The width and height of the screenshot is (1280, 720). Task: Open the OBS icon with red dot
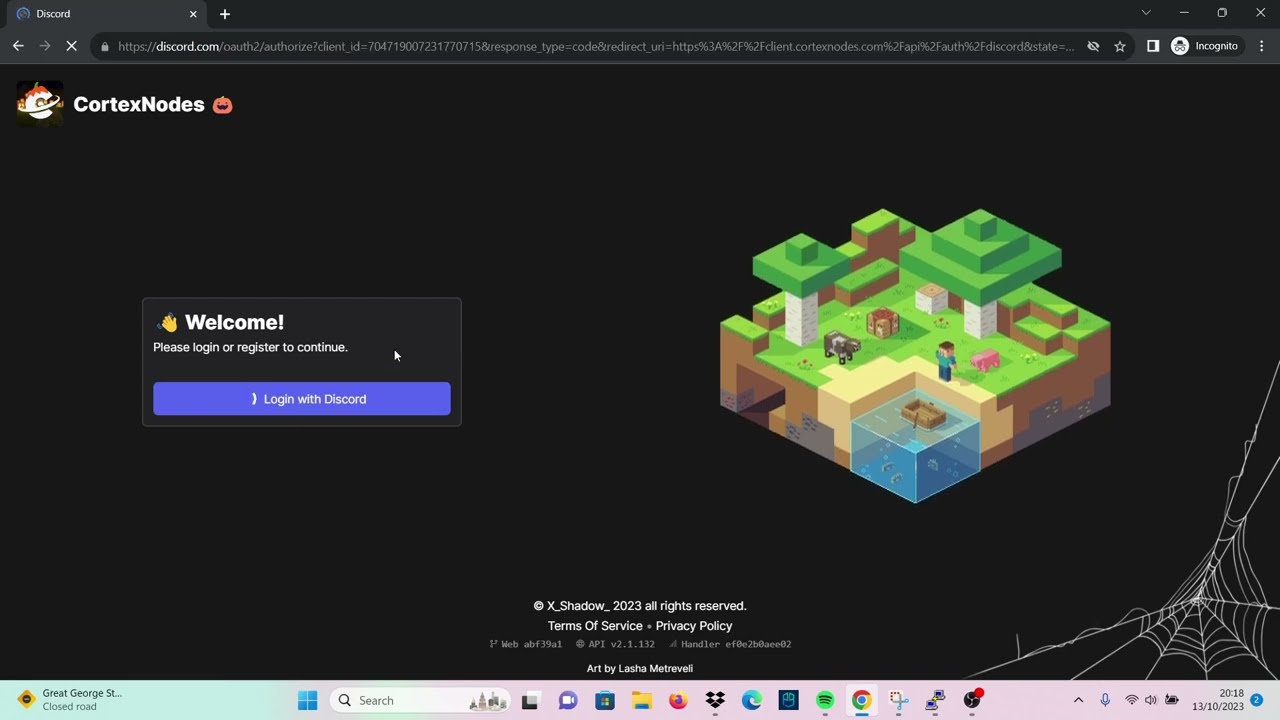(972, 699)
